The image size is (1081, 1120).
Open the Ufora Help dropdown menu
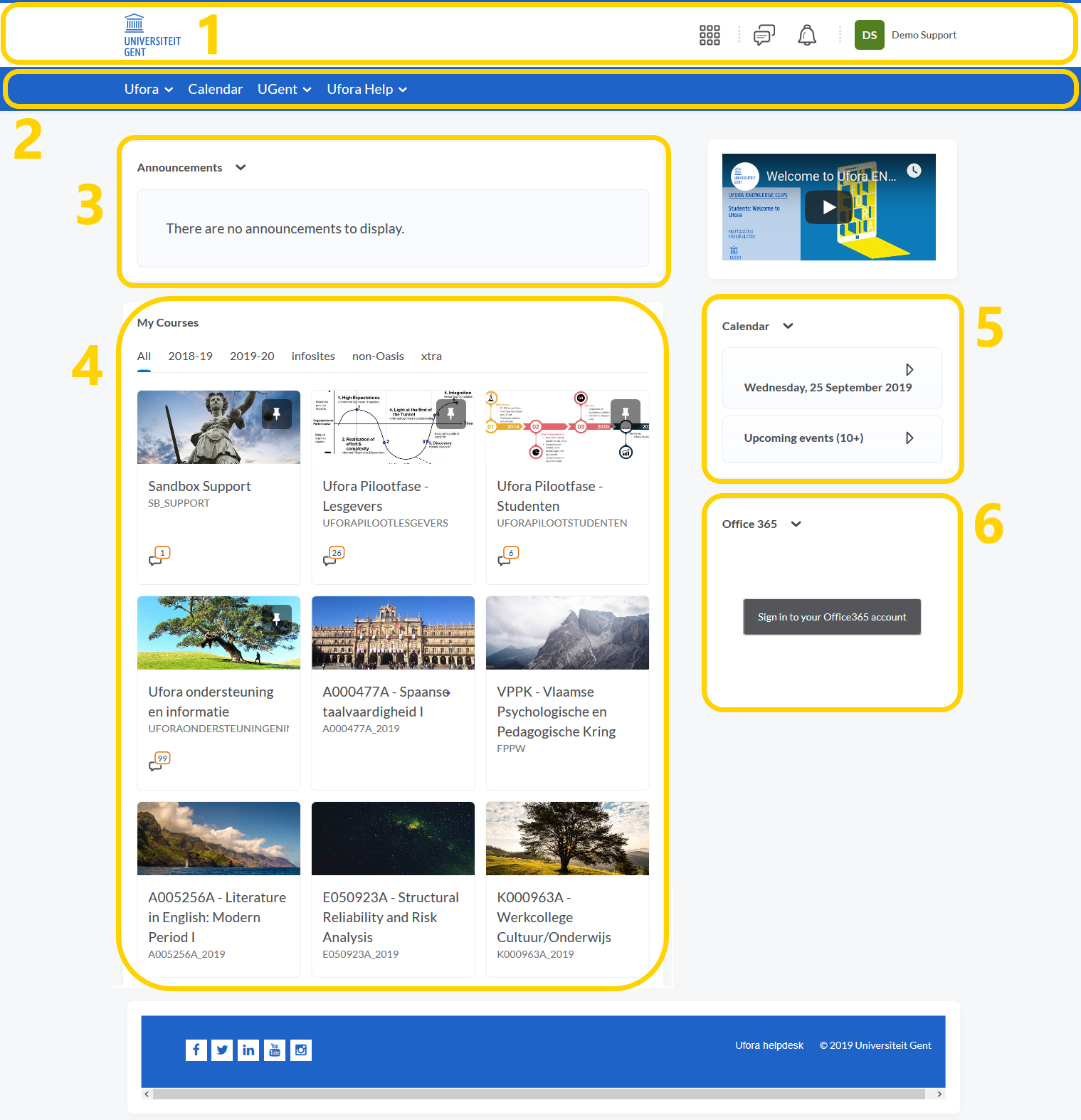367,90
